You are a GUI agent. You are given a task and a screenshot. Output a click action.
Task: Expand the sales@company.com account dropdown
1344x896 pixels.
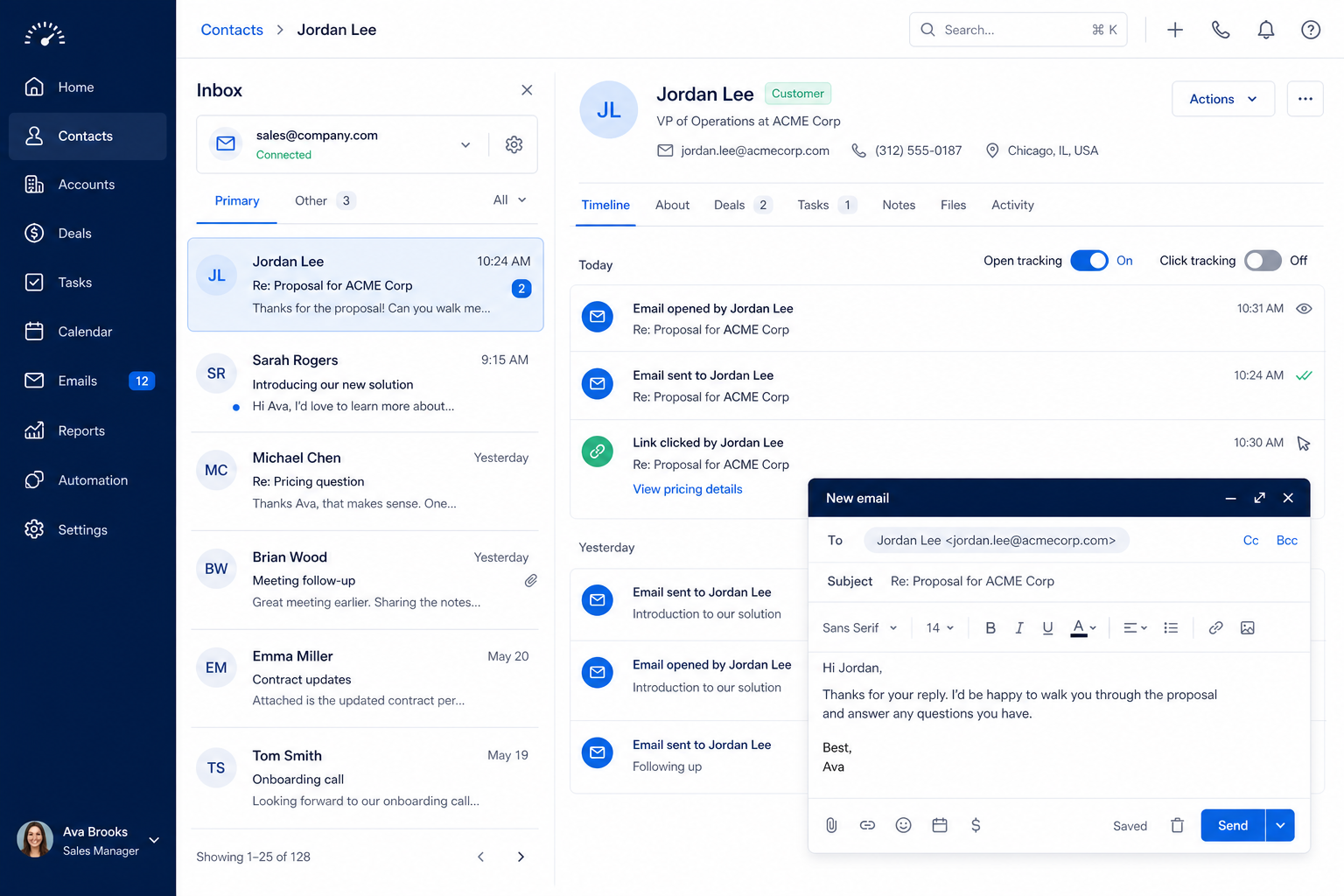click(465, 145)
